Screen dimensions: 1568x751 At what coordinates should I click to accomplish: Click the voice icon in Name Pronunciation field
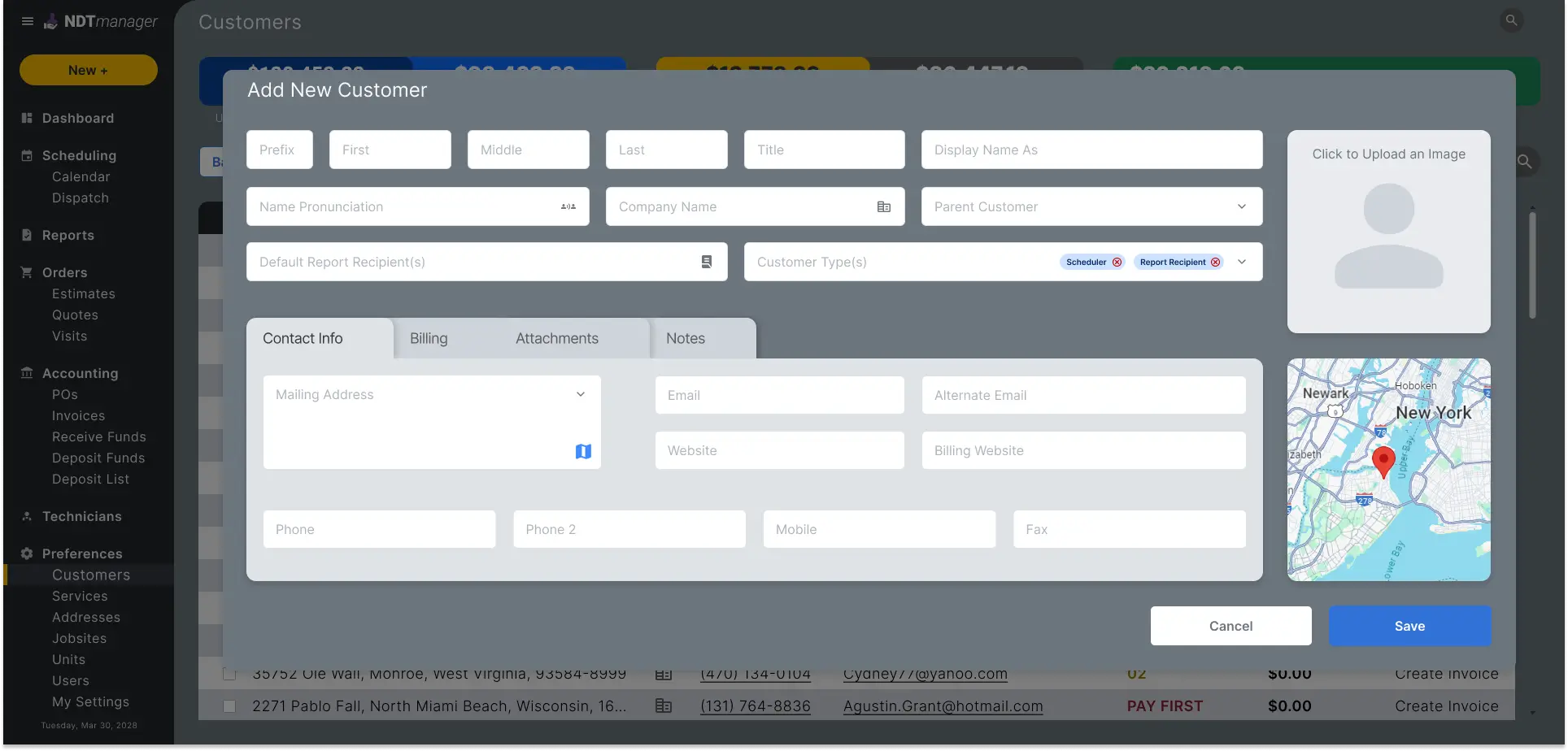coord(568,206)
